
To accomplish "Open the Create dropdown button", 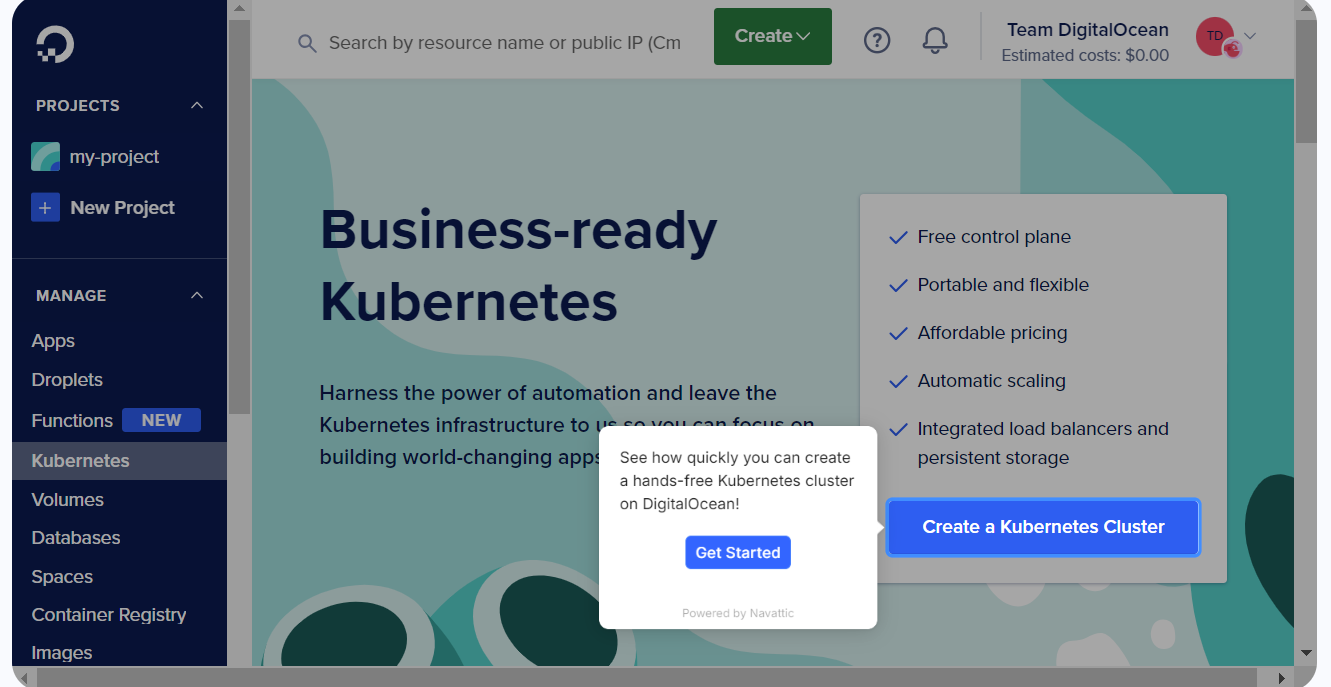I will pos(773,36).
